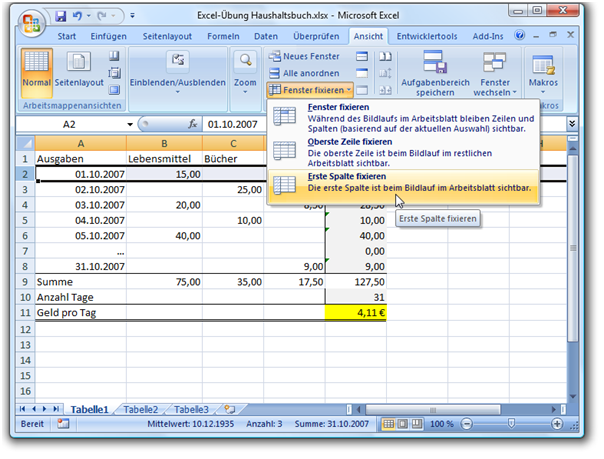Image resolution: width=604 pixels, height=459 pixels.
Task: Click the yellow 4,11 € cell
Action: (356, 313)
